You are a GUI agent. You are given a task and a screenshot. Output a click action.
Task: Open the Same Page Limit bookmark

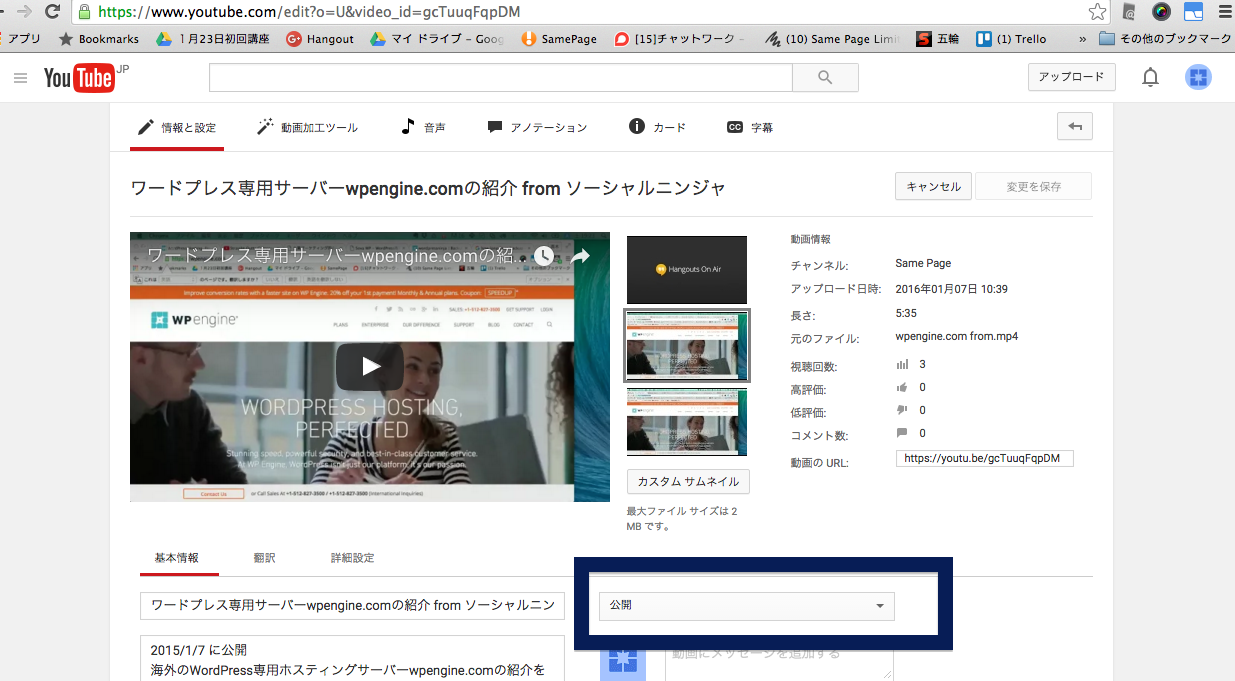(832, 39)
